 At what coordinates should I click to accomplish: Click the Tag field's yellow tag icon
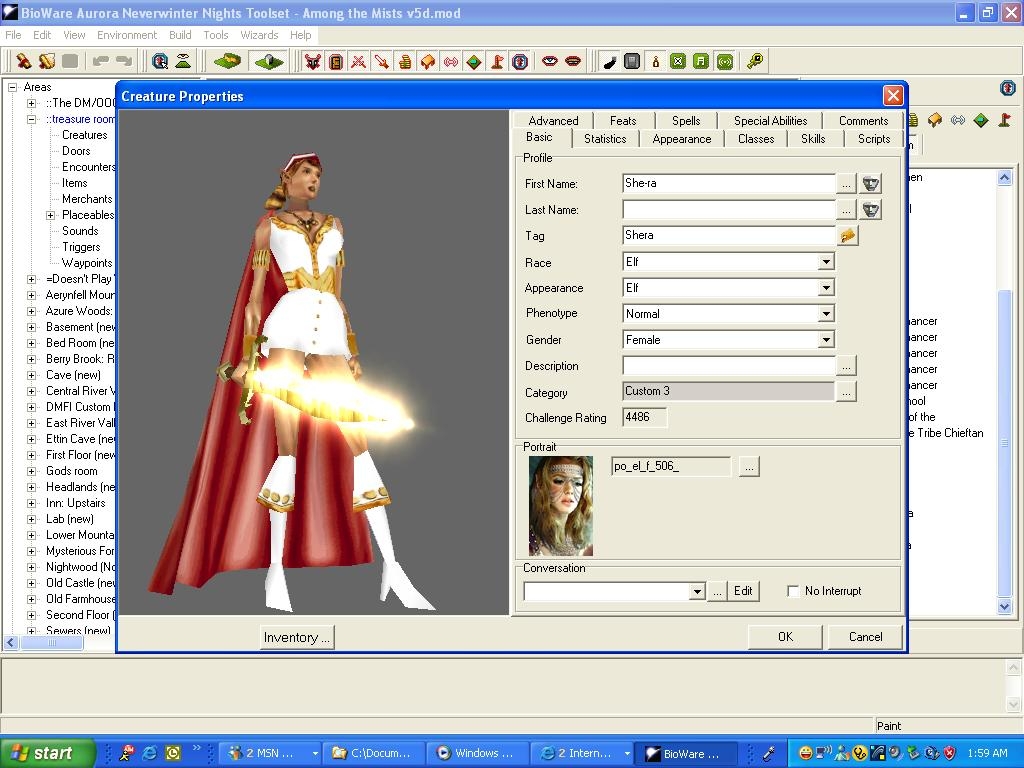(x=848, y=236)
